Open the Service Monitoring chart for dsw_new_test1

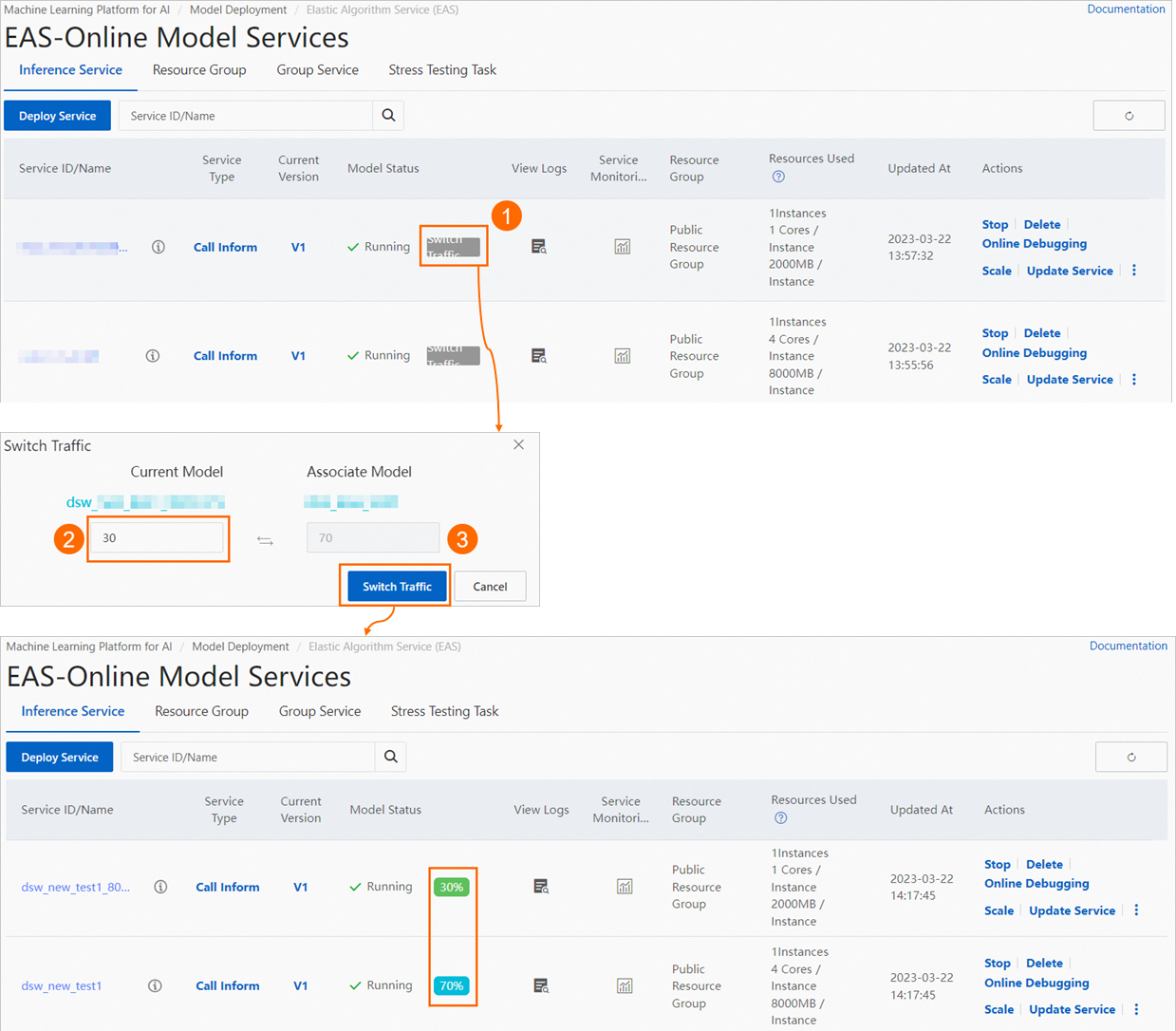point(625,985)
